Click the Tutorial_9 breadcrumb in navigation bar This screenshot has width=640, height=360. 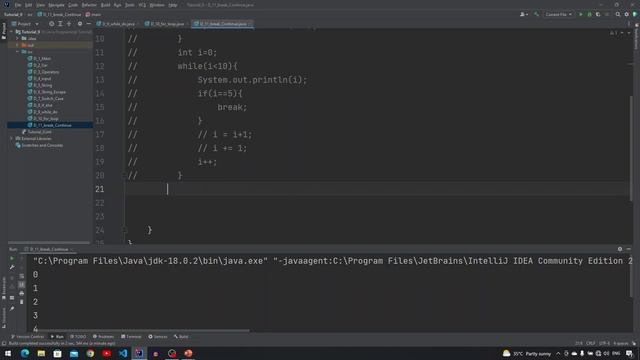[13, 14]
